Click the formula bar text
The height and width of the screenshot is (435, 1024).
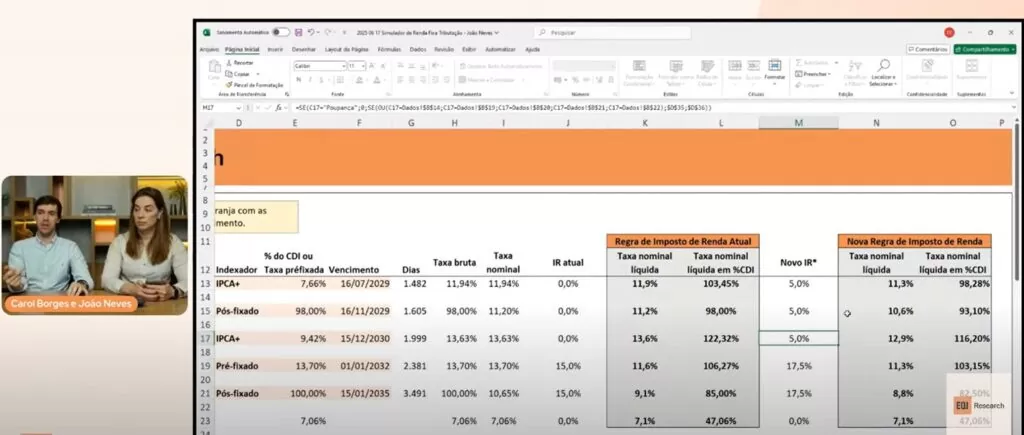pos(503,108)
